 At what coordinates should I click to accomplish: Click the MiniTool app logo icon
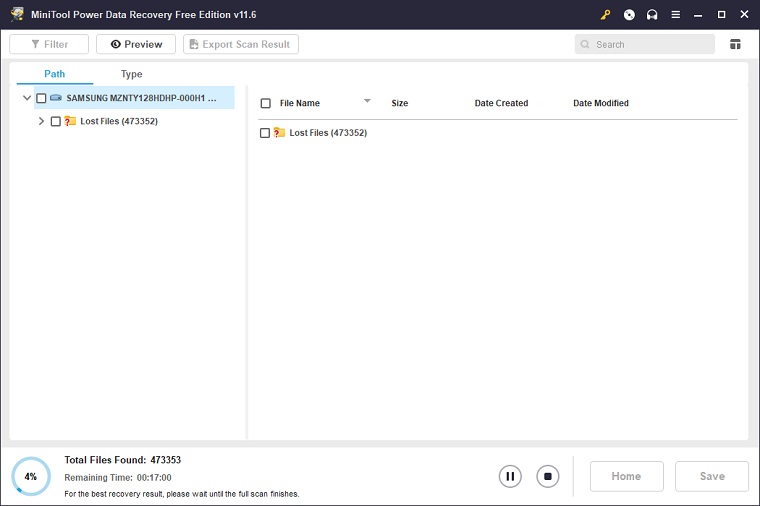(x=17, y=14)
